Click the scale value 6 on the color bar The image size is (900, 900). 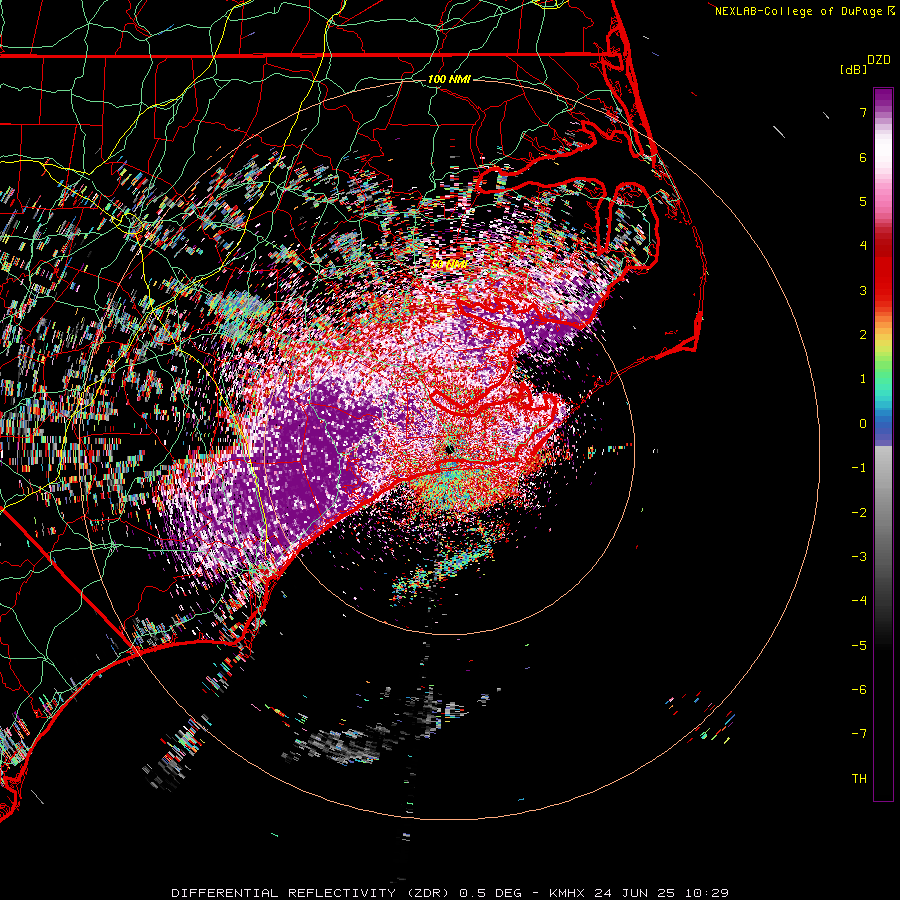(x=863, y=157)
